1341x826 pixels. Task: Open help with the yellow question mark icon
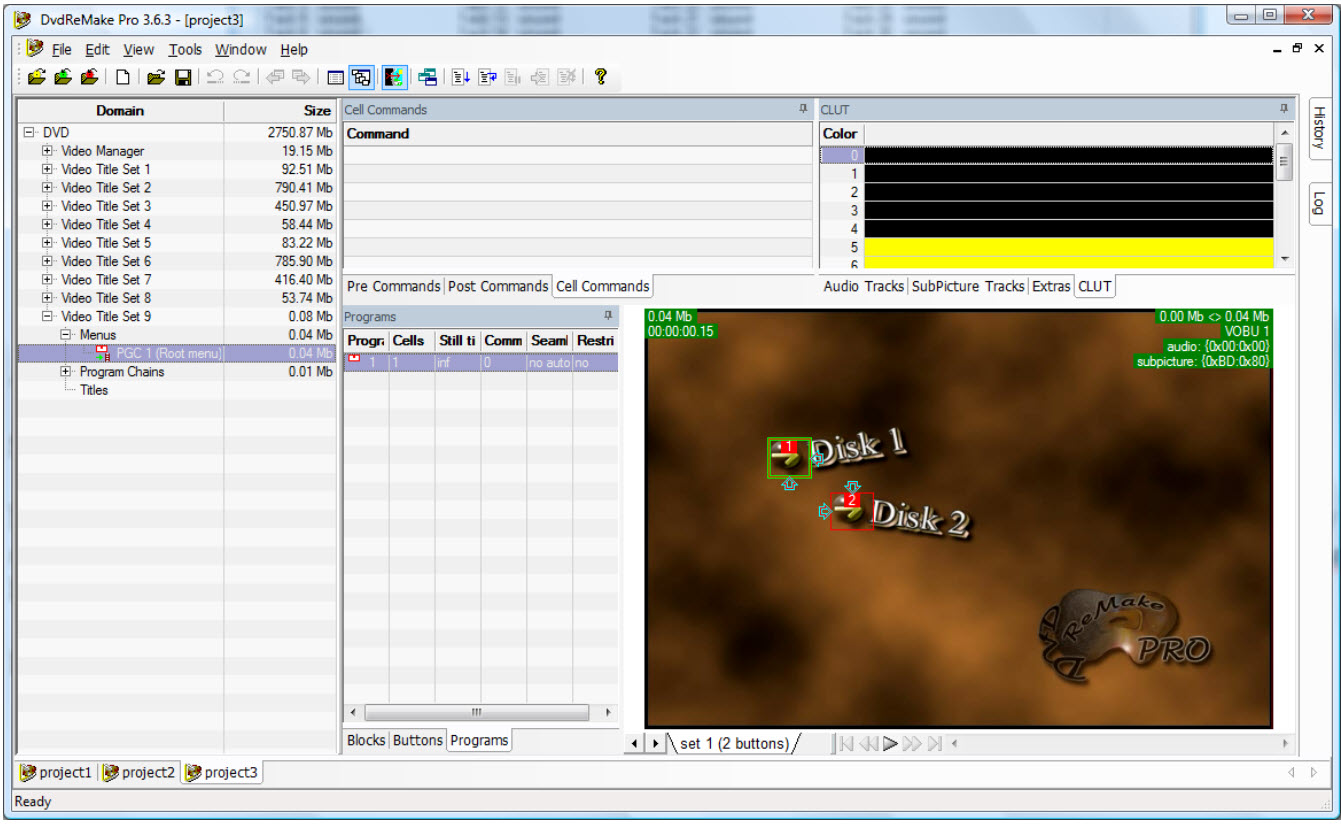pyautogui.click(x=600, y=76)
